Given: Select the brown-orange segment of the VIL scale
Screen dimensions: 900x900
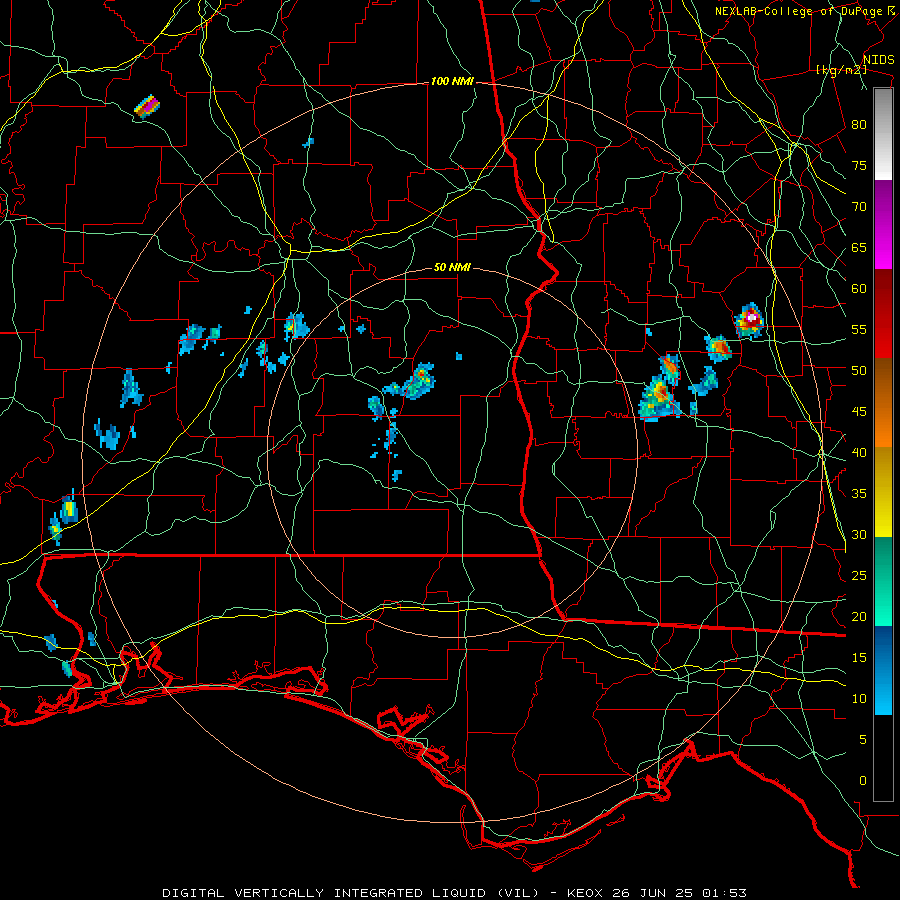Looking at the screenshot, I should pyautogui.click(x=883, y=403).
